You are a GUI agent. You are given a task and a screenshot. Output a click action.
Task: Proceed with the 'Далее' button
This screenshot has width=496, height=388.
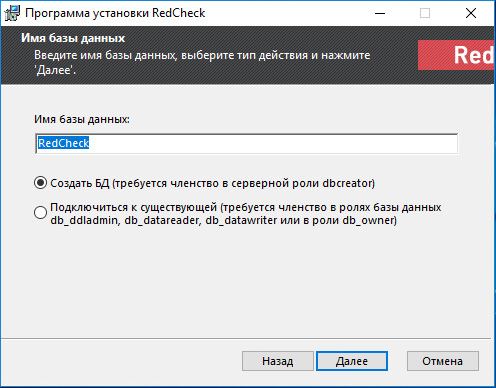click(x=352, y=361)
